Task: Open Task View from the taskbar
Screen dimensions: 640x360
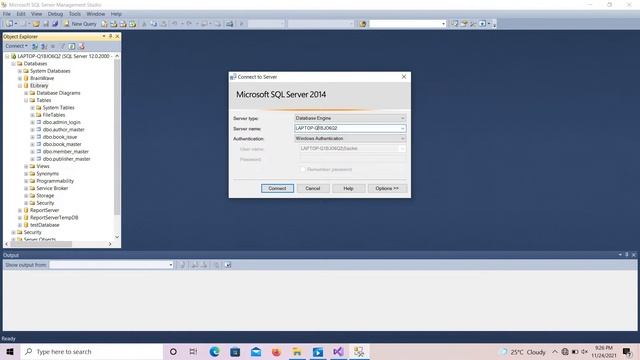Action: (193, 351)
